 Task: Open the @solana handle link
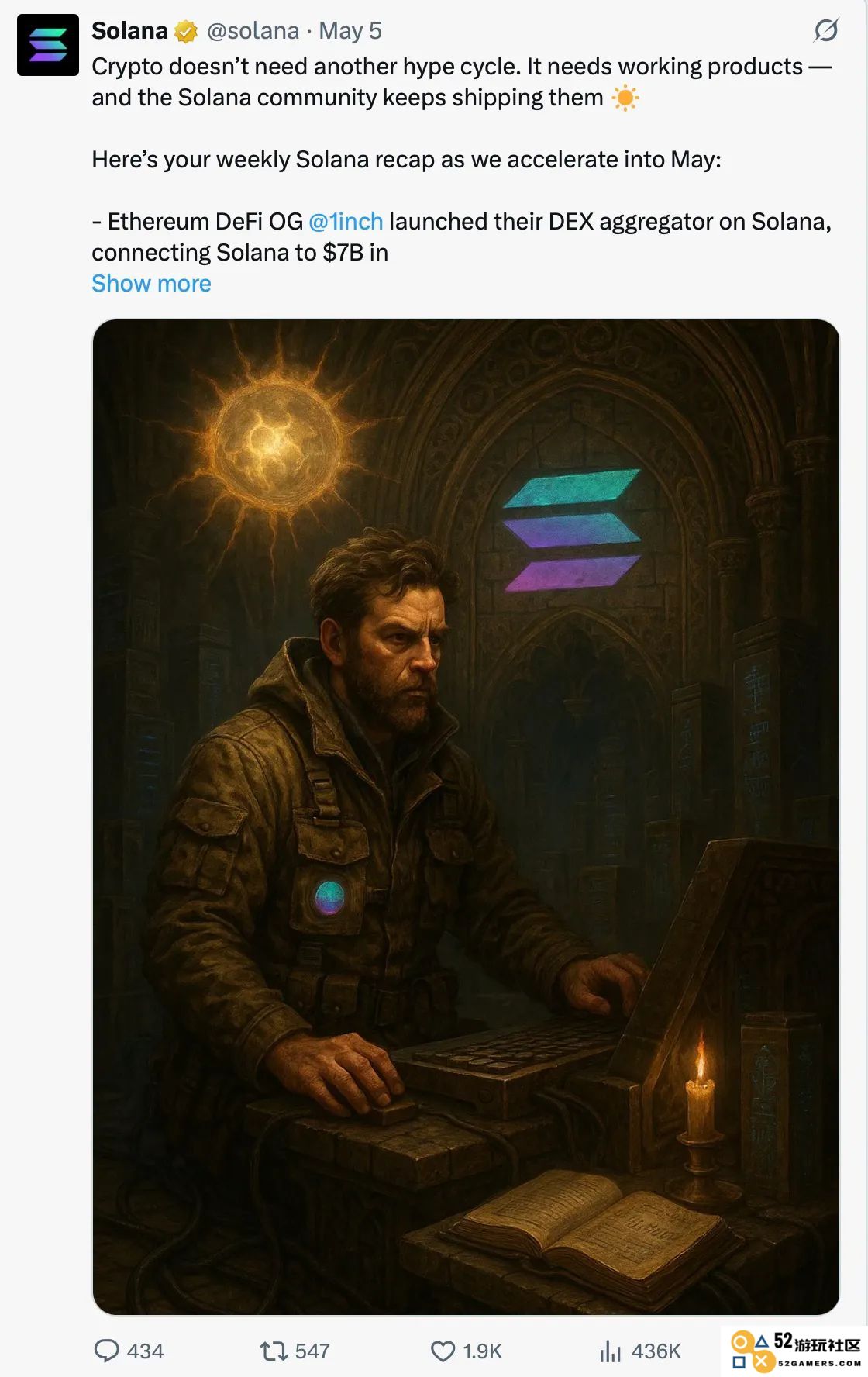click(253, 31)
